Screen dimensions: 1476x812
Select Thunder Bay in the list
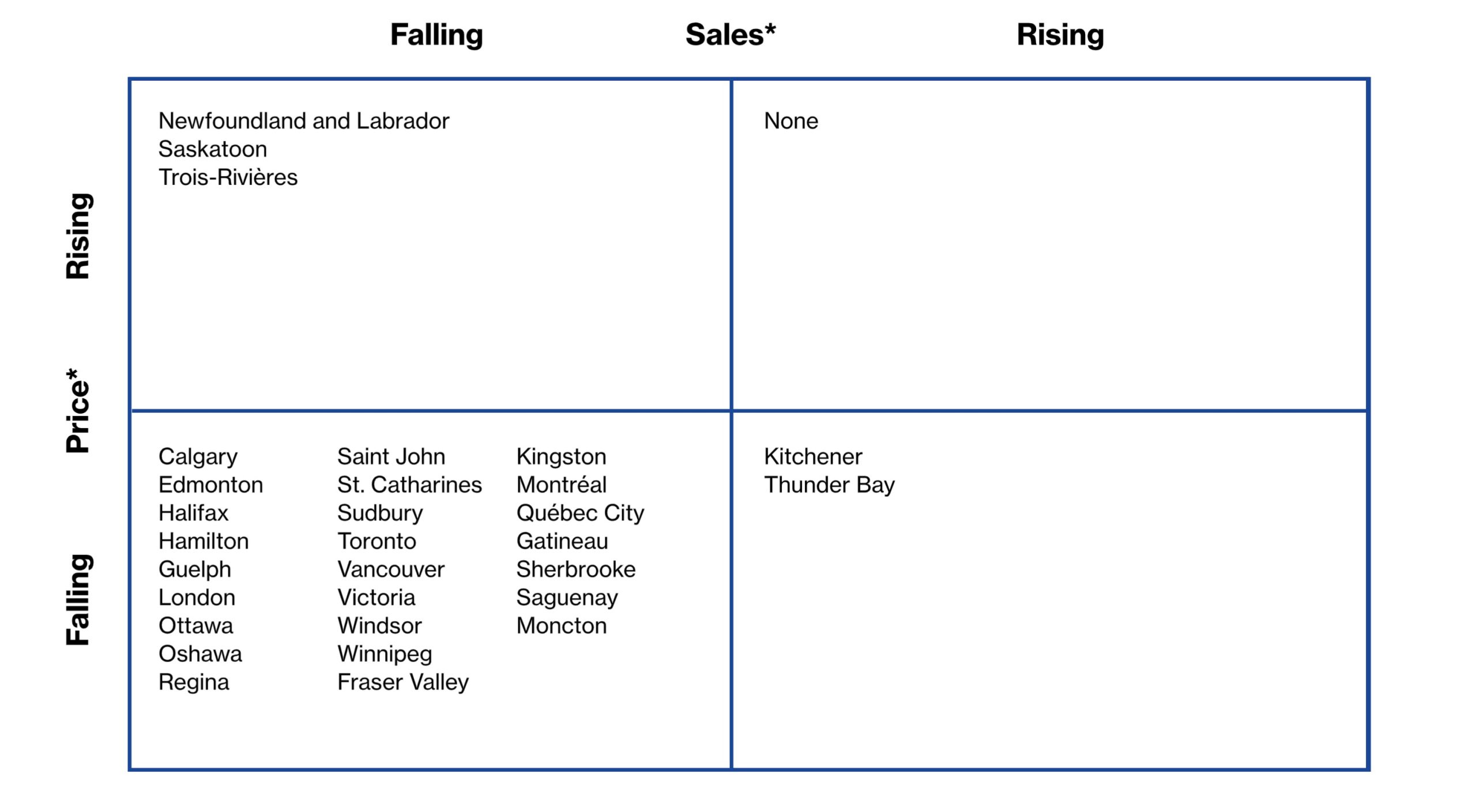click(829, 485)
